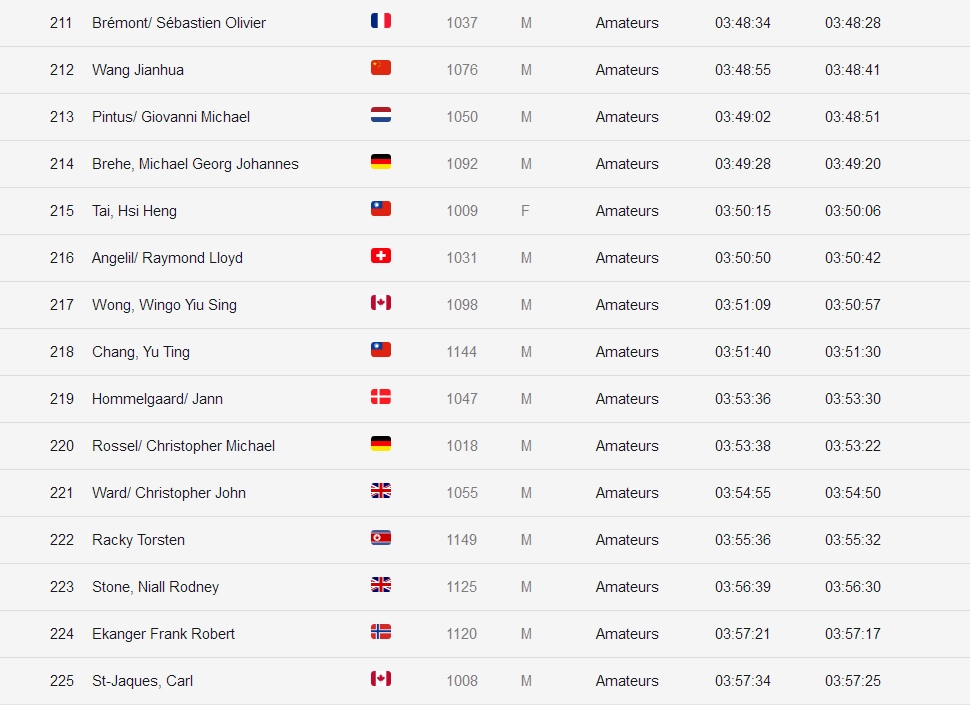Image resolution: width=970 pixels, height=705 pixels.
Task: Click the Netherlands flag in Pintus row
Action: pyautogui.click(x=380, y=115)
